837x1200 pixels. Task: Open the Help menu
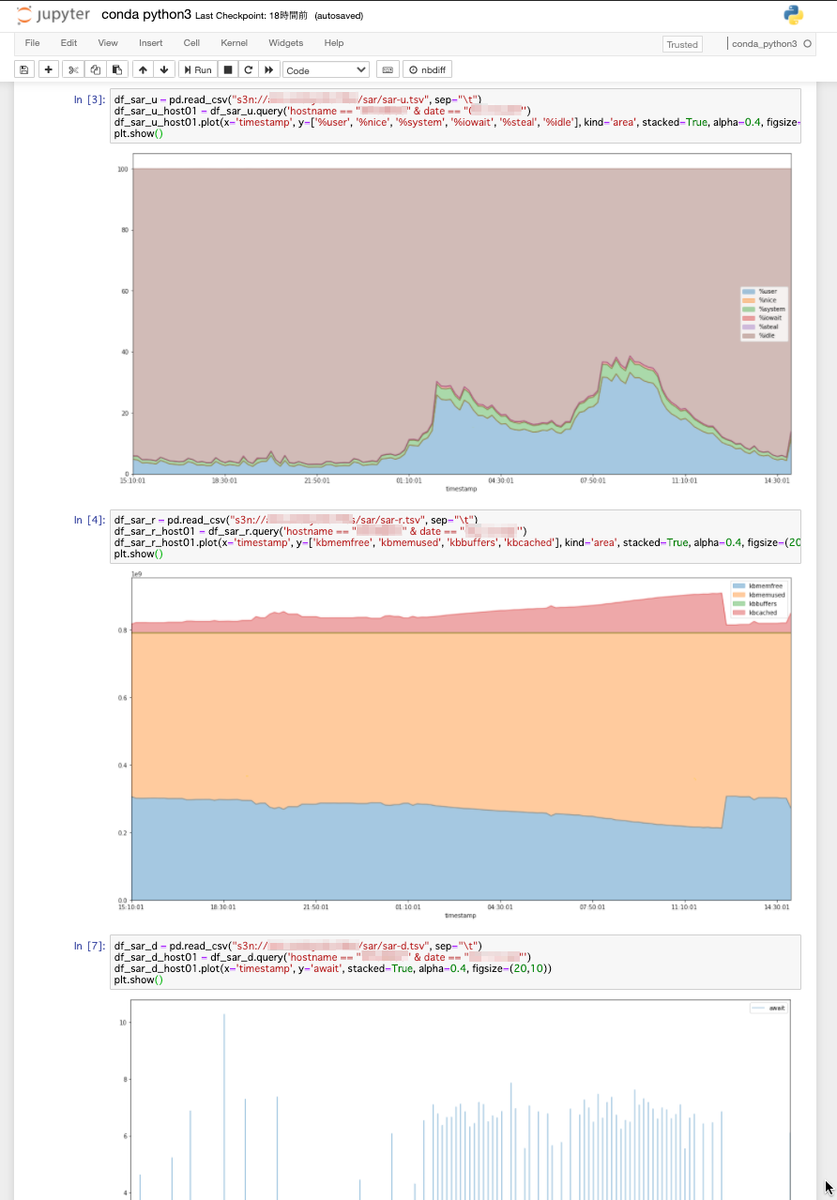coord(334,43)
